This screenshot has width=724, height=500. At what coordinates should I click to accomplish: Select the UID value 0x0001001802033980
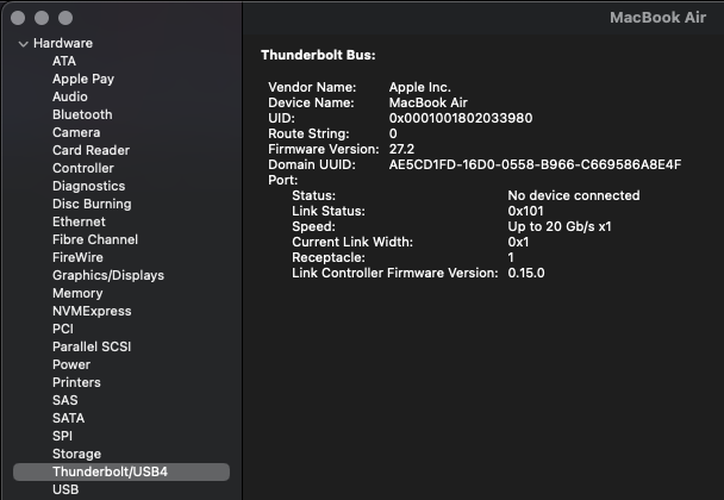click(460, 118)
